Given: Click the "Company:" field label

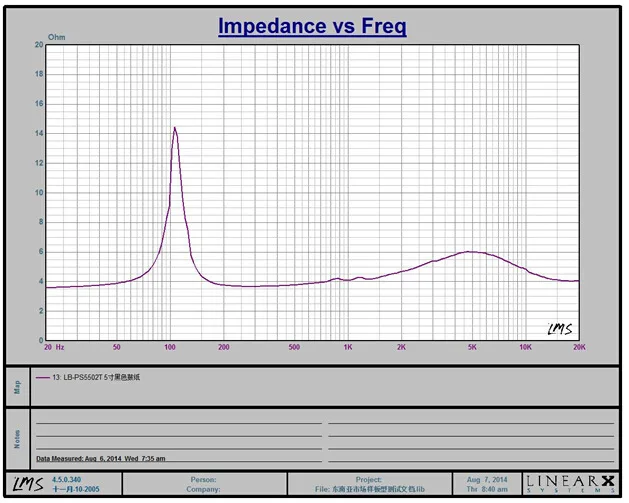Looking at the screenshot, I should (x=203, y=489).
